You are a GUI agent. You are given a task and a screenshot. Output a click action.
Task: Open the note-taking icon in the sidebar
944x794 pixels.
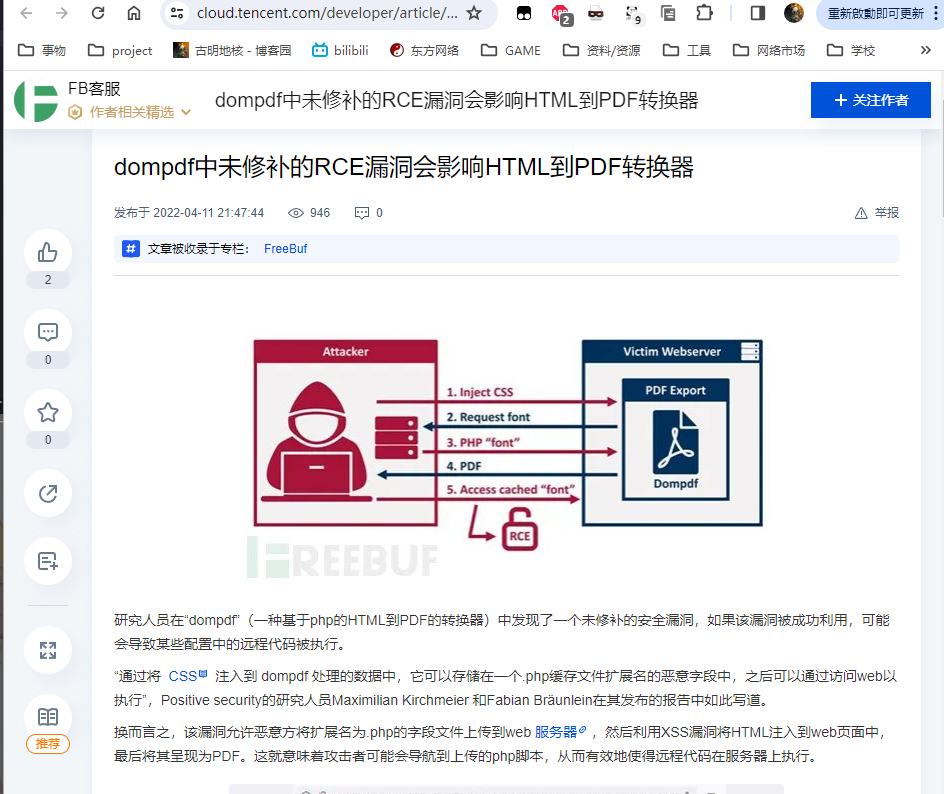point(47,561)
